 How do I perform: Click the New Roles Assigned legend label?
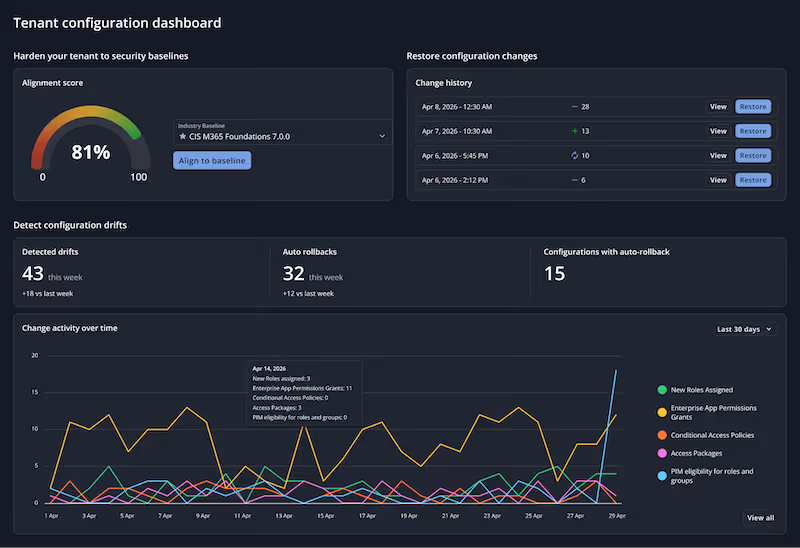702,390
